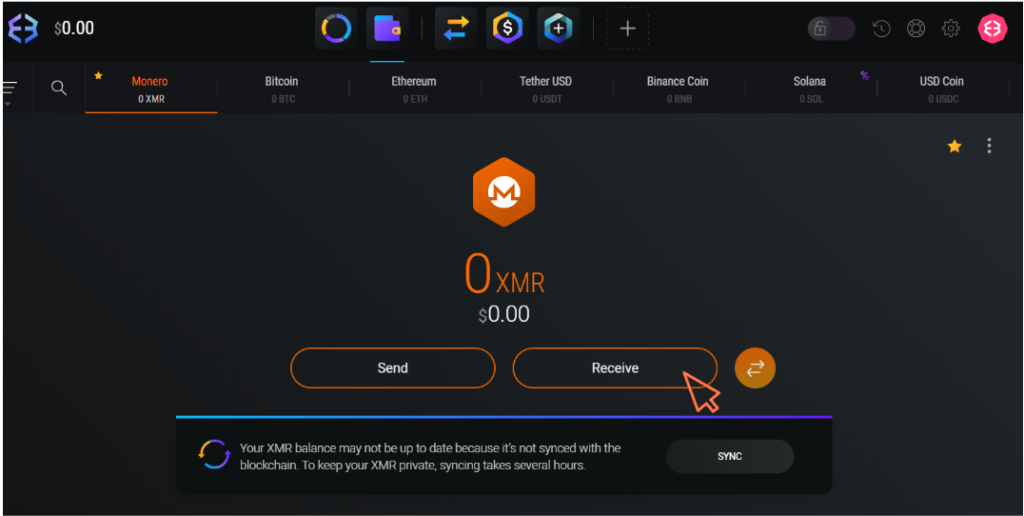Open transaction history clock icon
1024x516 pixels.
(881, 29)
